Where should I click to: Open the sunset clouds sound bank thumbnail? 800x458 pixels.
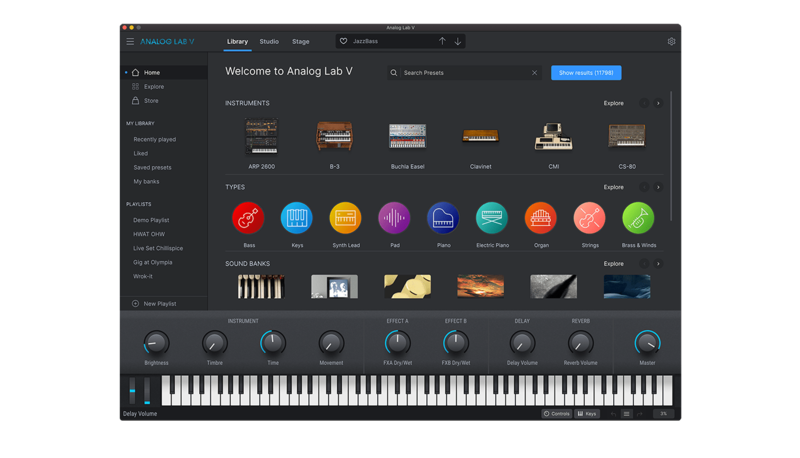[480, 287]
